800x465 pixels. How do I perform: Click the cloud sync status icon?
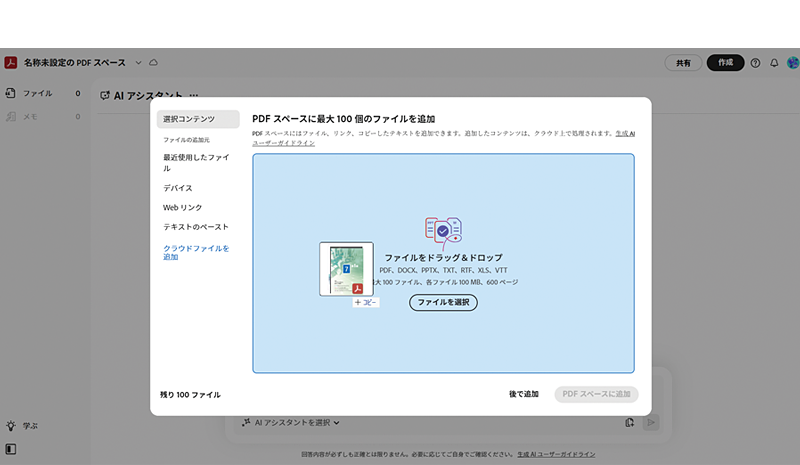pos(153,62)
